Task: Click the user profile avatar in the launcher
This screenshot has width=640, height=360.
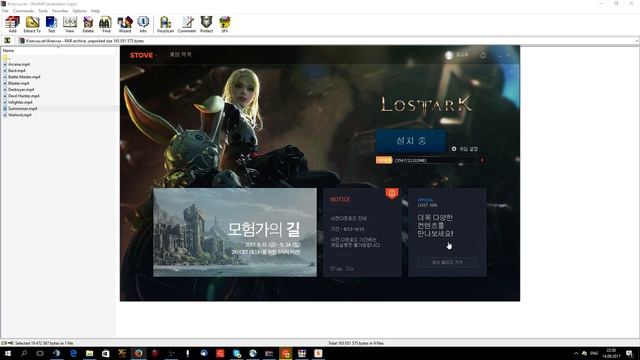Action: (x=449, y=55)
